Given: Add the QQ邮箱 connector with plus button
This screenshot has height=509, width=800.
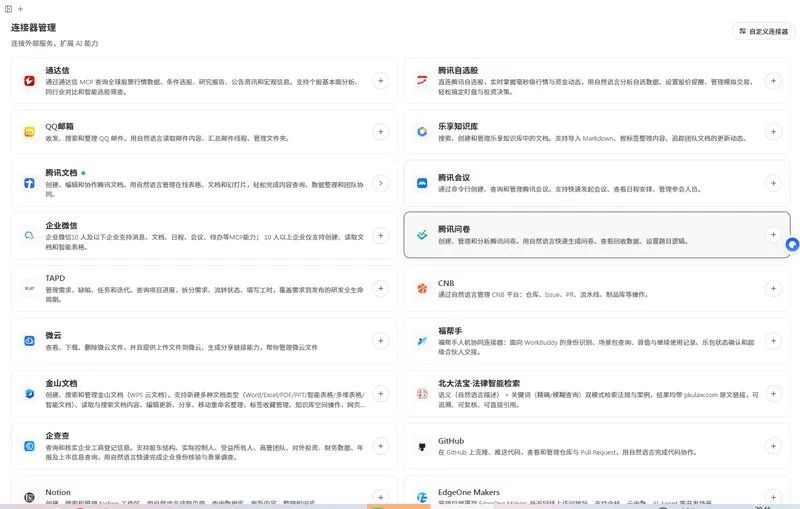Looking at the screenshot, I should (x=381, y=132).
